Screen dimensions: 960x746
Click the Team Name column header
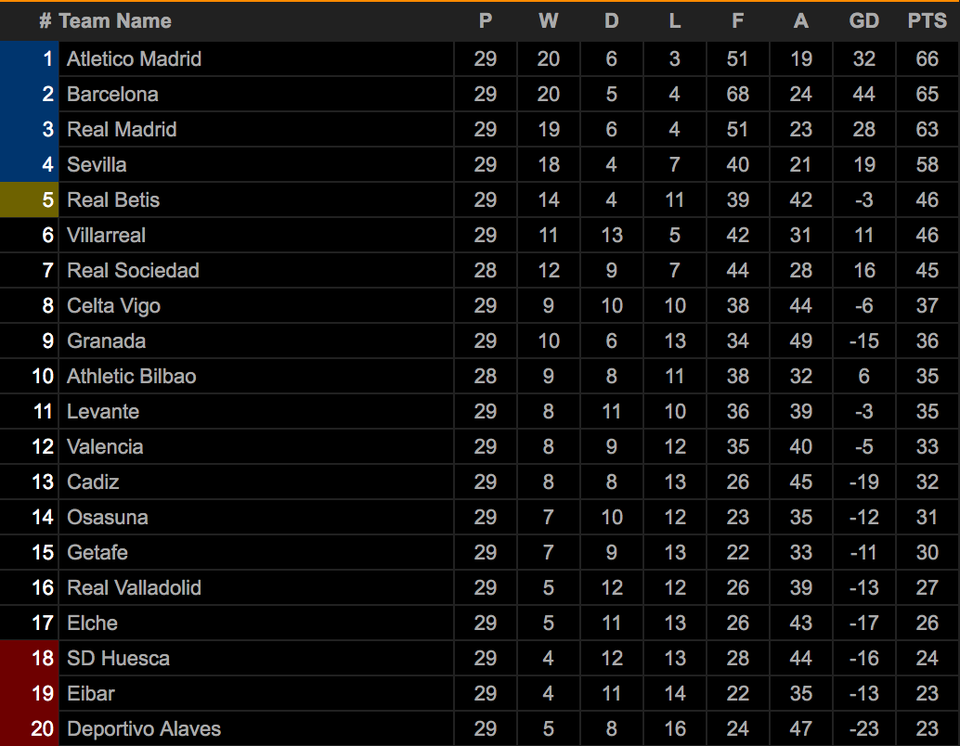[114, 21]
